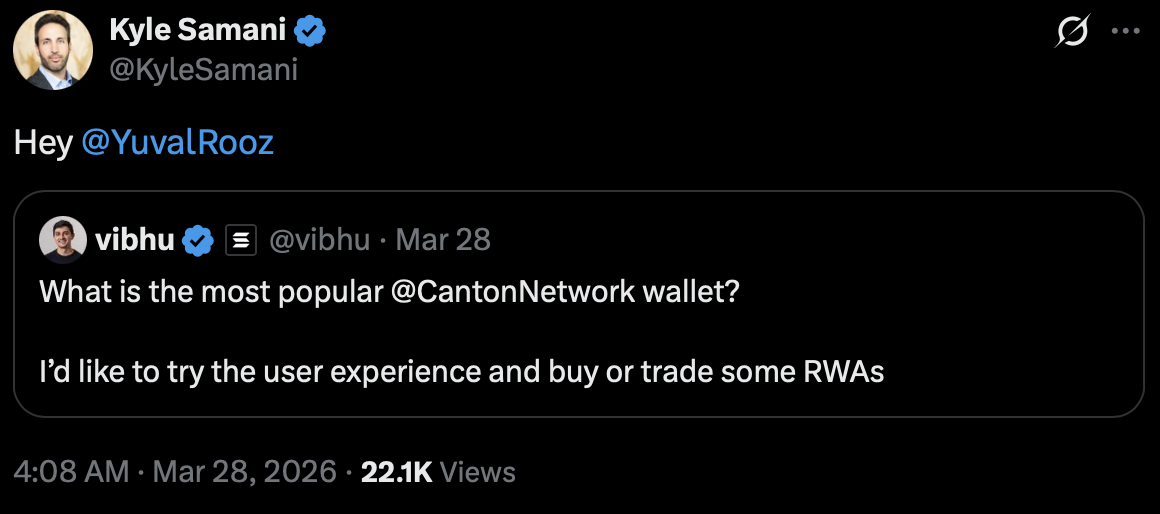Screen dimensions: 1160x514
Task: Click the square affiliation badge beside vibhu
Action: [x=242, y=240]
